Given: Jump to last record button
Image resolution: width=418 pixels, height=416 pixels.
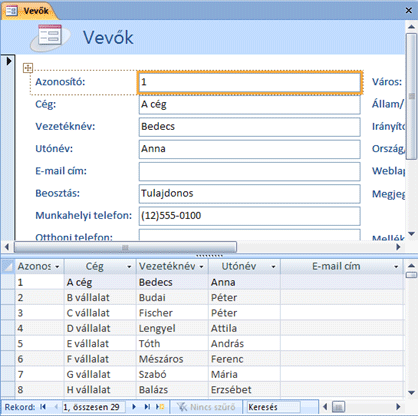Looking at the screenshot, I should pyautogui.click(x=147, y=407).
